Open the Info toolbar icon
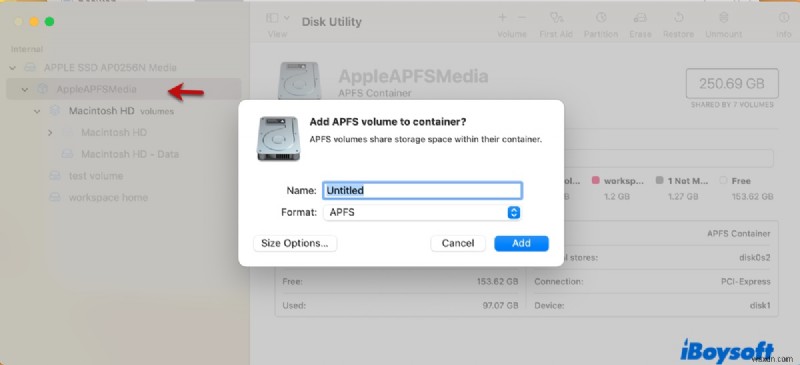Screen dimensions: 800x365 784,18
